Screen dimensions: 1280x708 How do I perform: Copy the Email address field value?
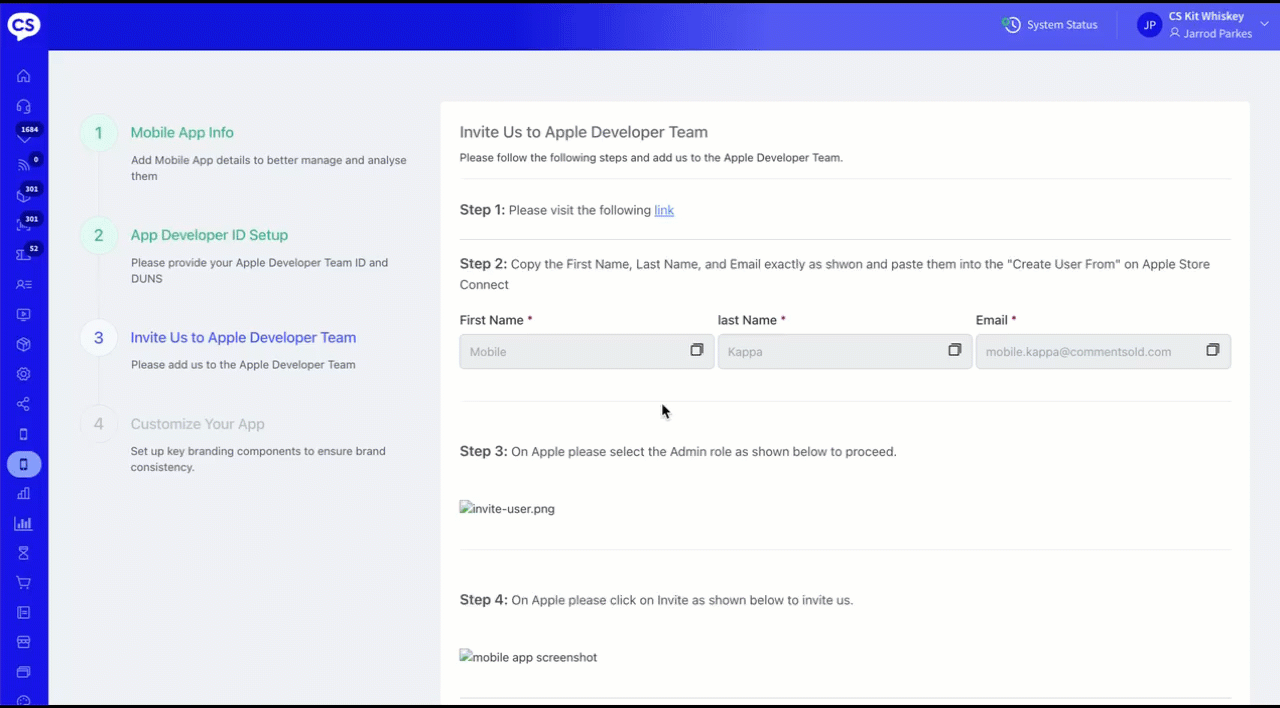[1213, 350]
